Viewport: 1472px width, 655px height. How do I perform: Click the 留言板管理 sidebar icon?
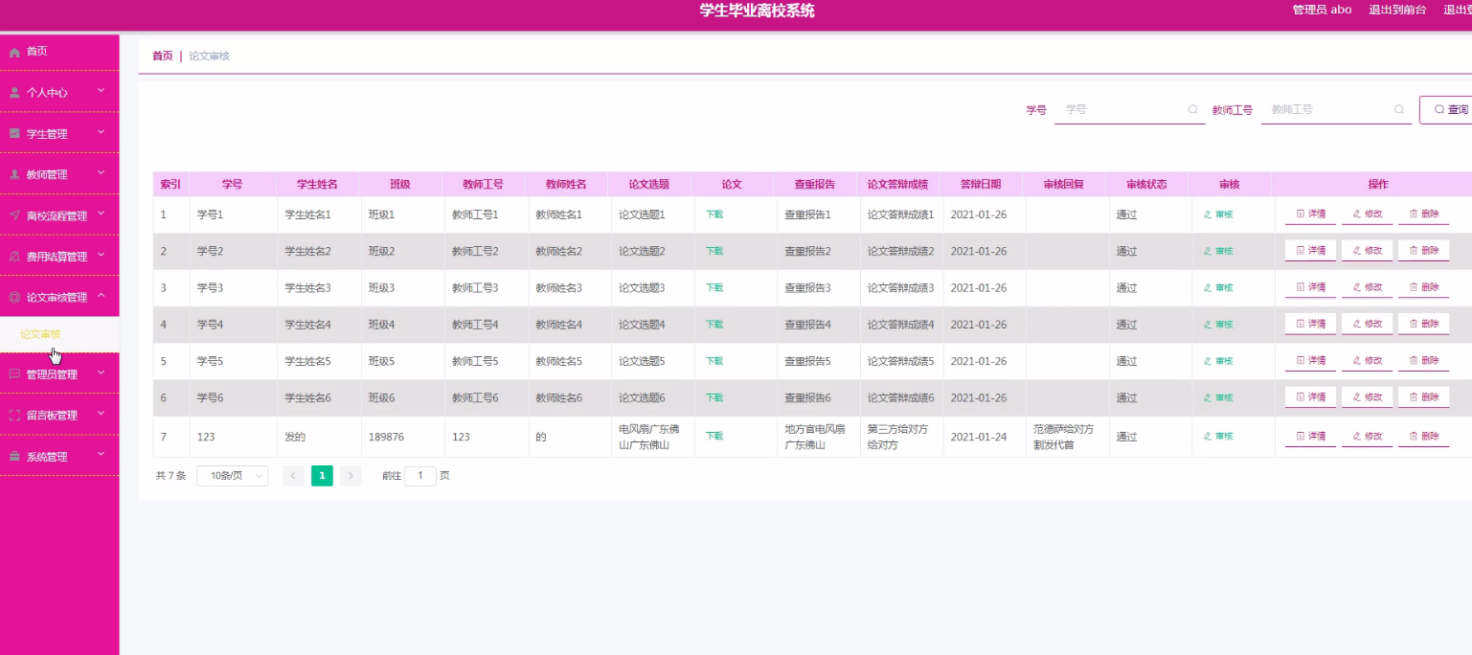[15, 415]
